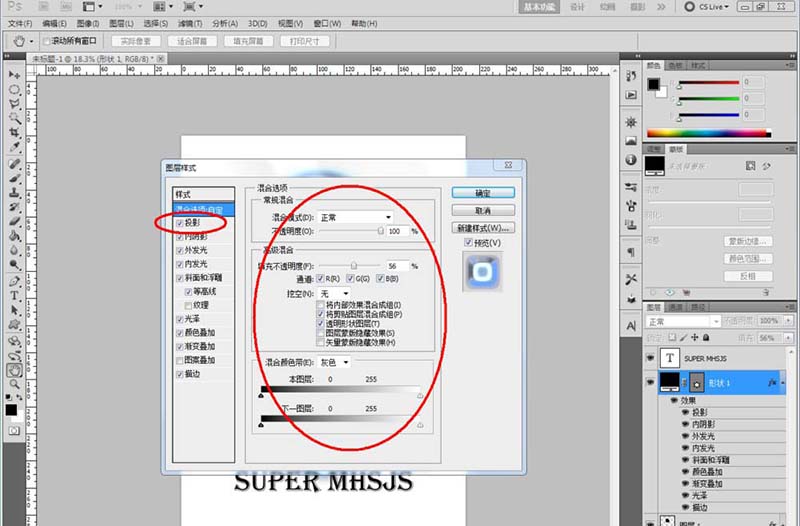Toggle 投影 checkbox in Layer Style
The height and width of the screenshot is (526, 800).
[x=180, y=223]
